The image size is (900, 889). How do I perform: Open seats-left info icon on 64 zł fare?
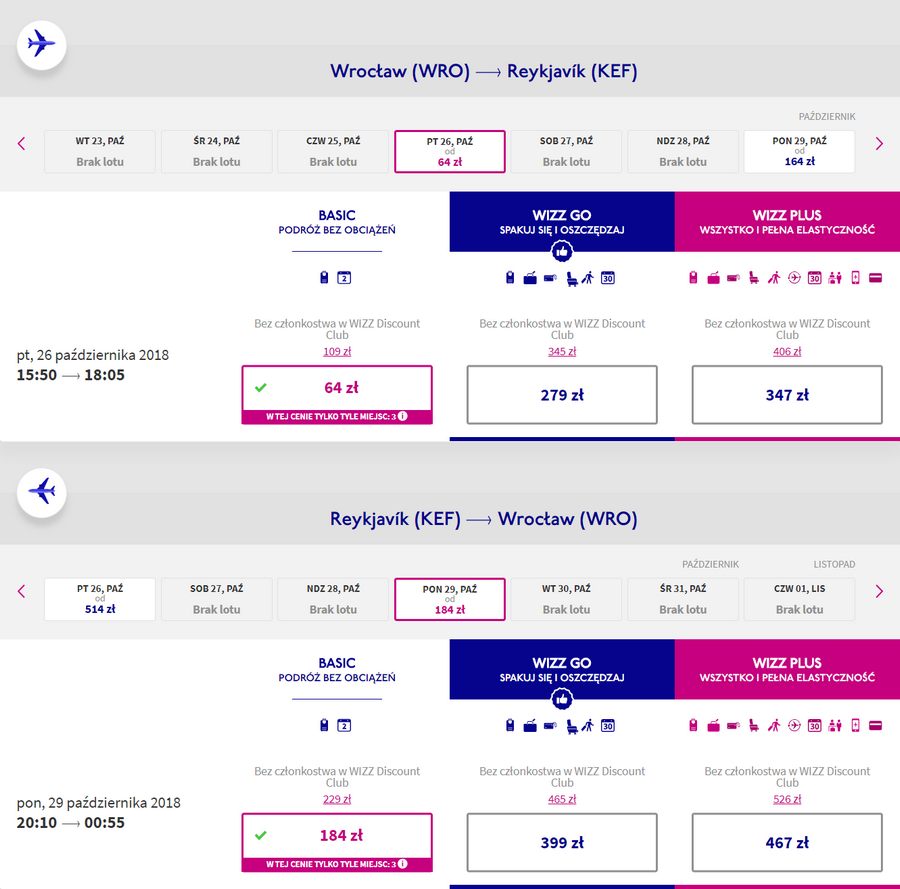coord(403,416)
